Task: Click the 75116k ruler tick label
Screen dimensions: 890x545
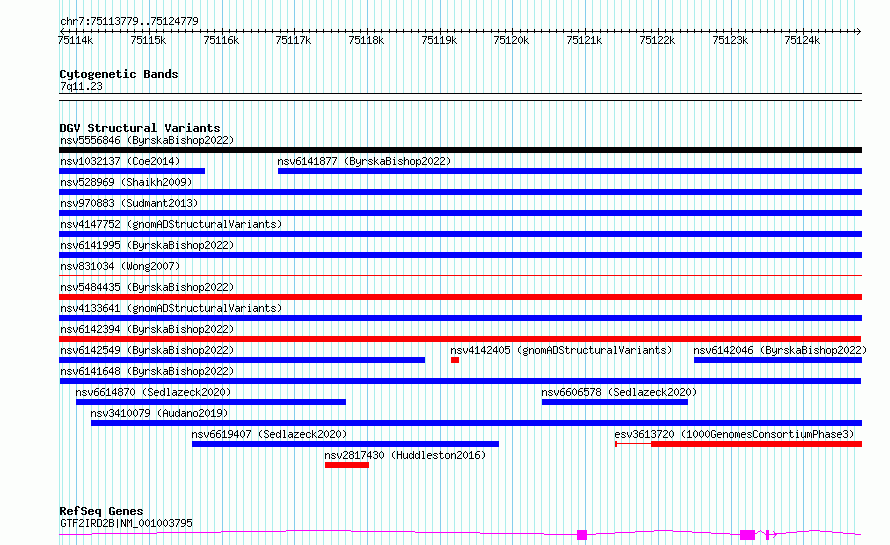Action: 221,40
